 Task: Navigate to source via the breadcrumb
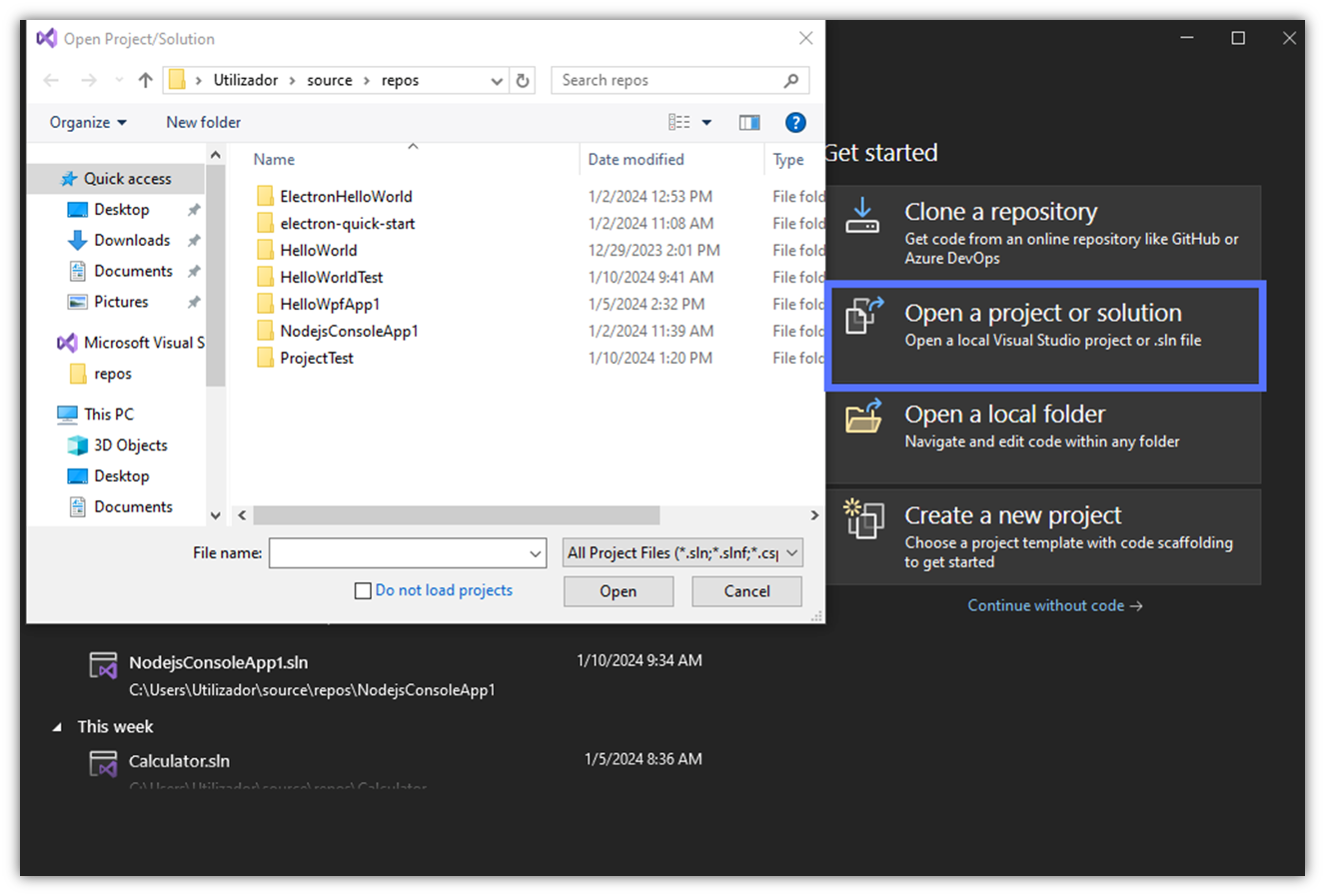pyautogui.click(x=330, y=80)
